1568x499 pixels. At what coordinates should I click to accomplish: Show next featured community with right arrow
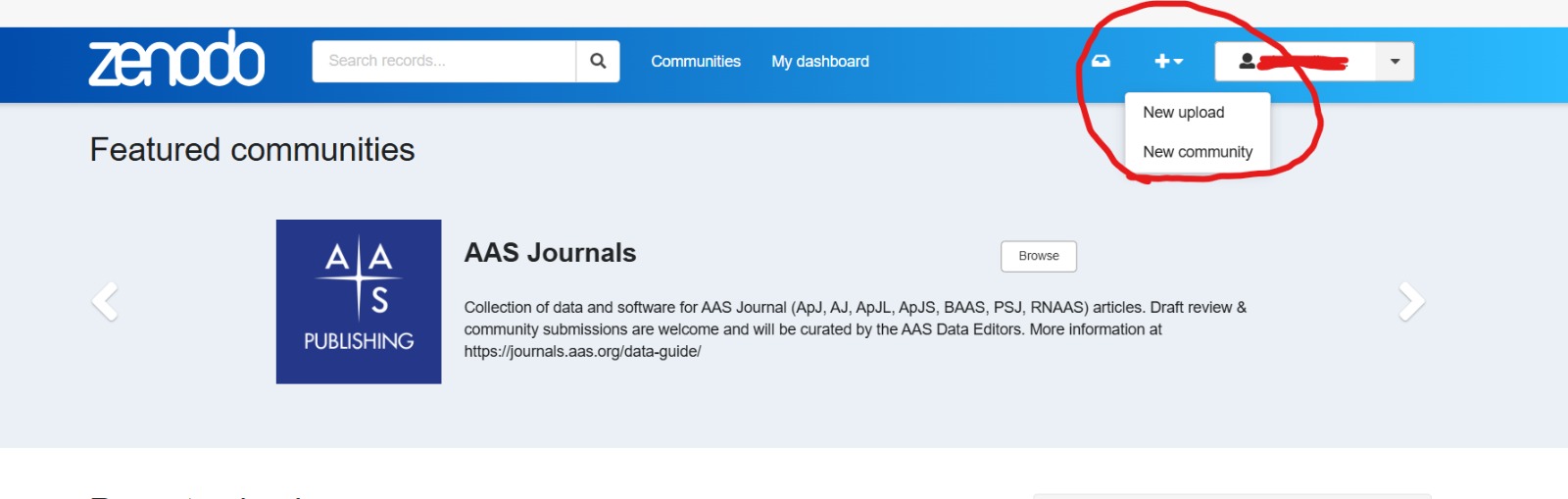pos(1410,301)
